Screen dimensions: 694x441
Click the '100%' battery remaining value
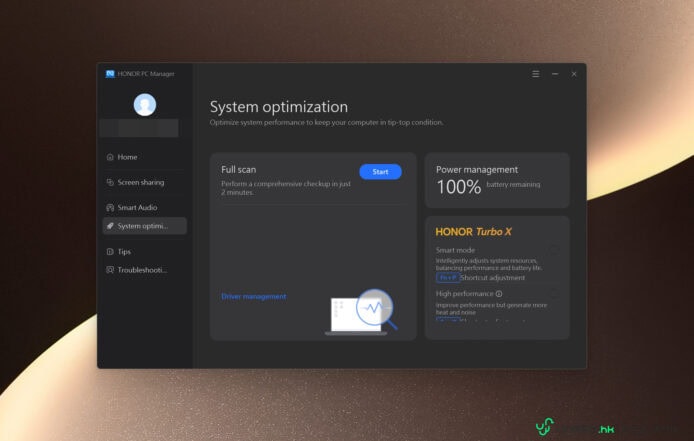(x=459, y=187)
